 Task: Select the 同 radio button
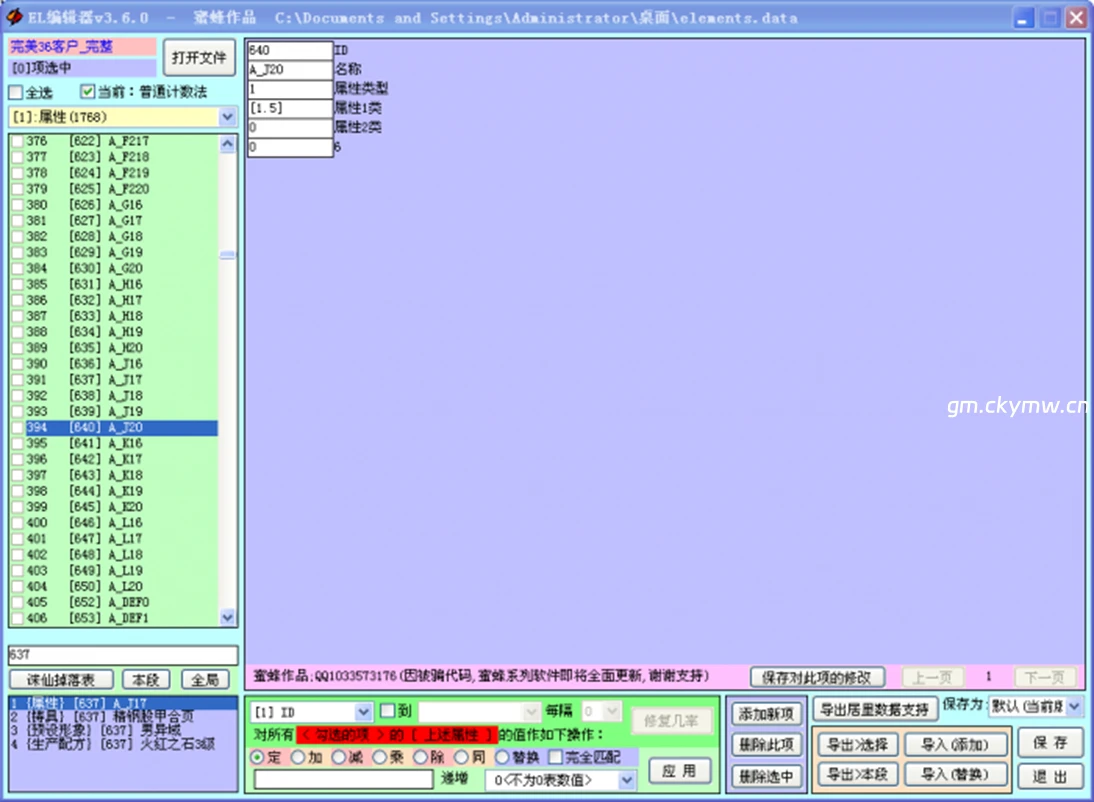(x=461, y=757)
